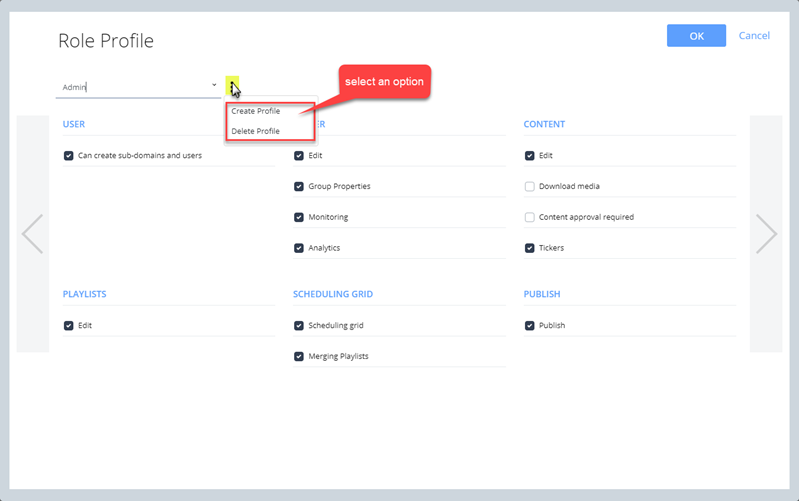Viewport: 799px width, 501px height.
Task: Uncheck the Tickers checkbox
Action: (x=530, y=248)
